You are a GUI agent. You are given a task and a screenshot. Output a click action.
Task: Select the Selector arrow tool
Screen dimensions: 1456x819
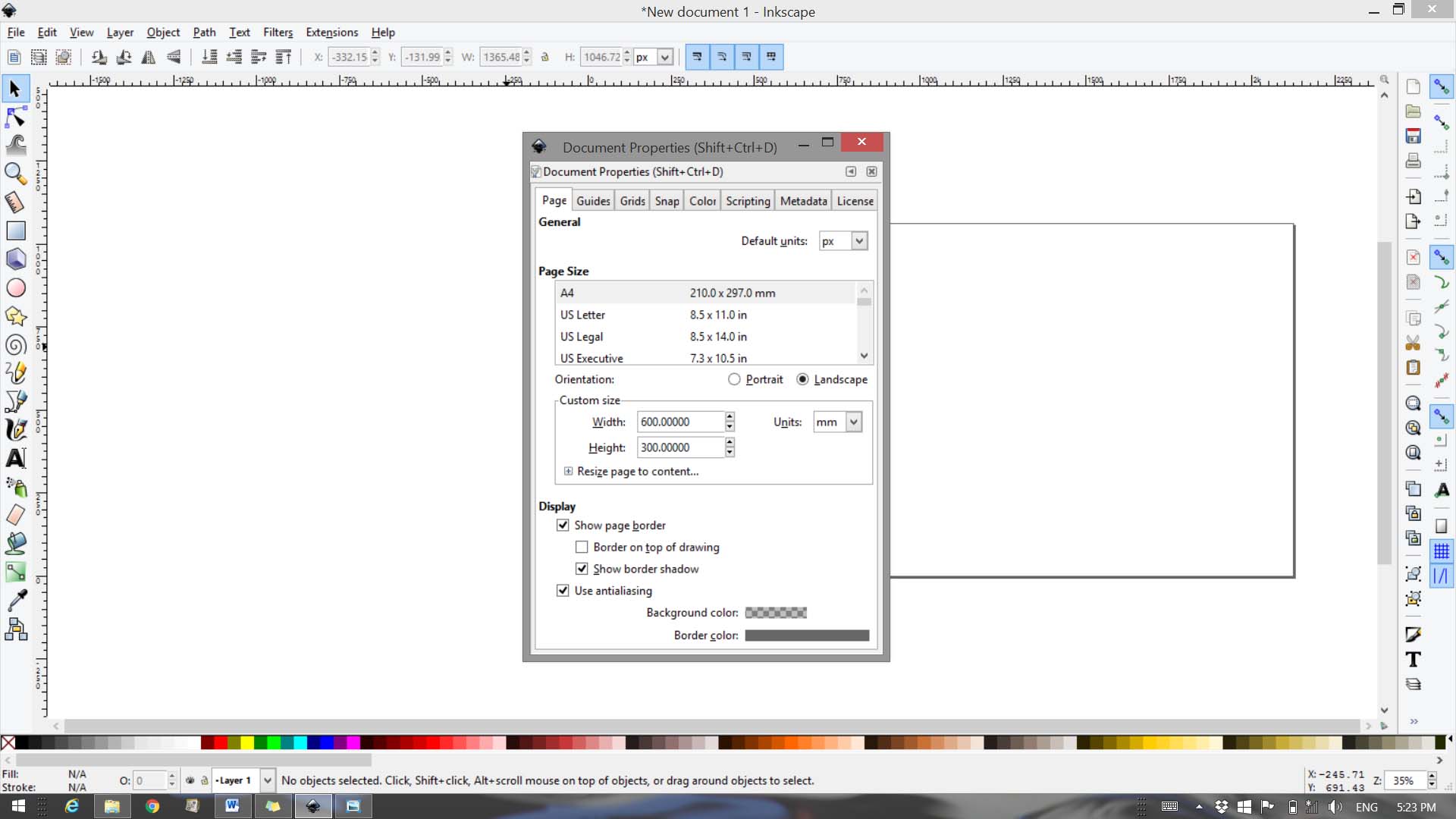click(15, 89)
